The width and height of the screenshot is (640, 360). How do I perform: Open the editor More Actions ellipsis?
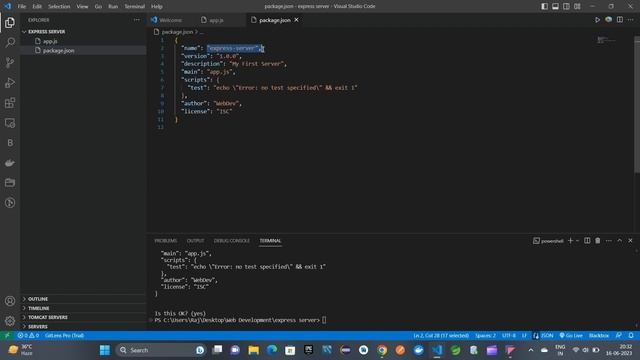[631, 20]
